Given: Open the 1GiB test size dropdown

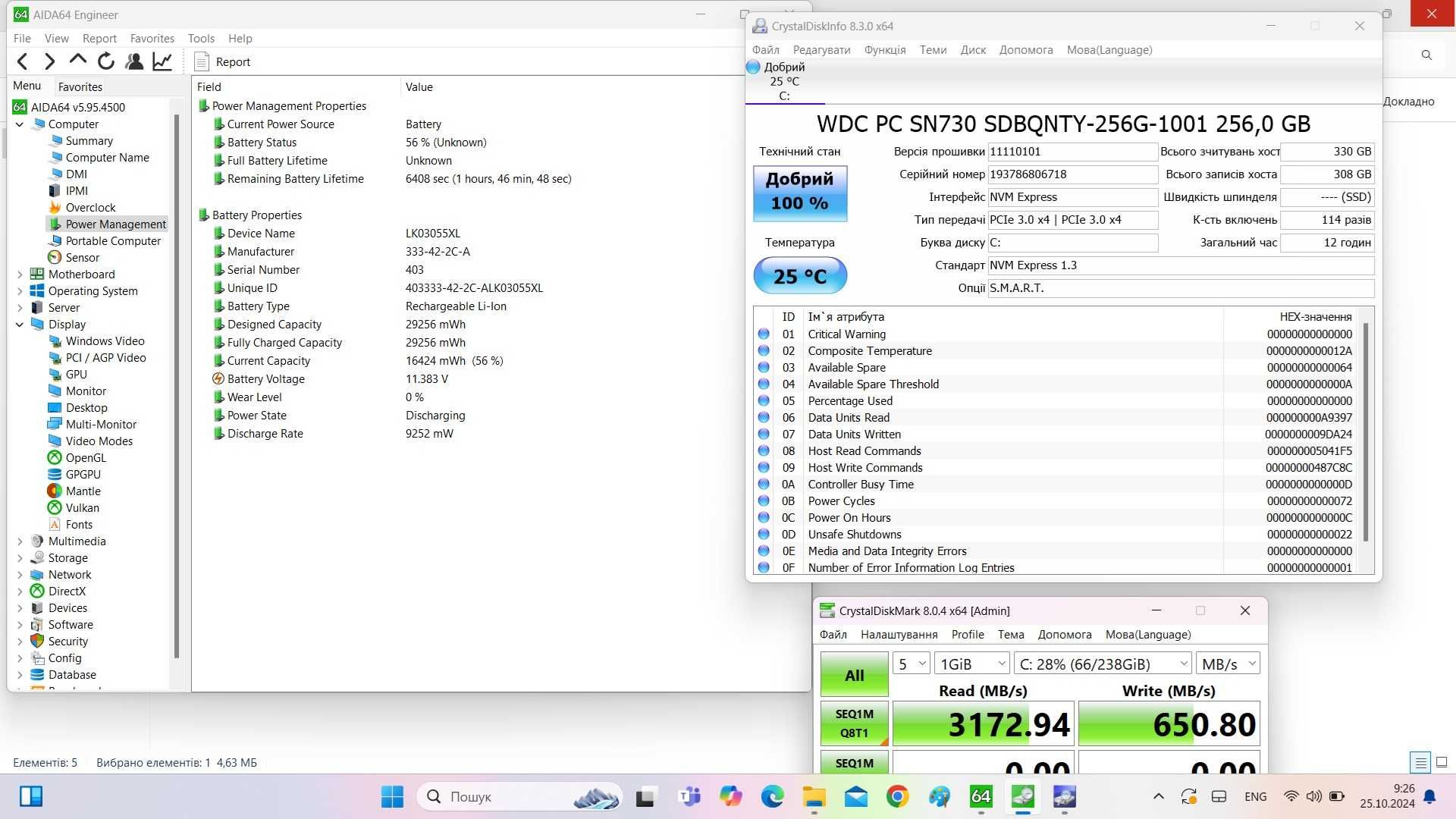Looking at the screenshot, I should click(972, 664).
